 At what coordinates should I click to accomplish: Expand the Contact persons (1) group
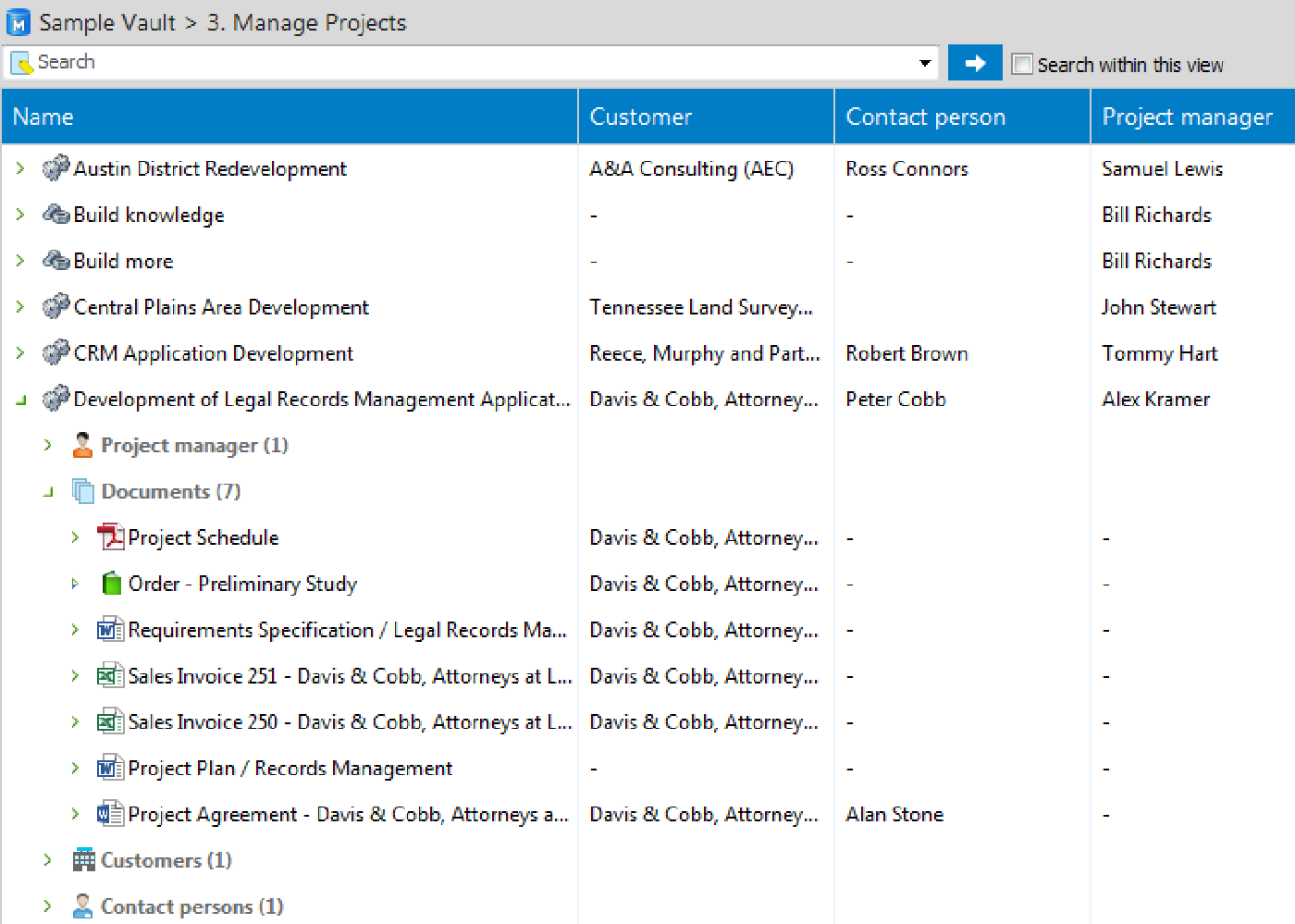(x=48, y=906)
